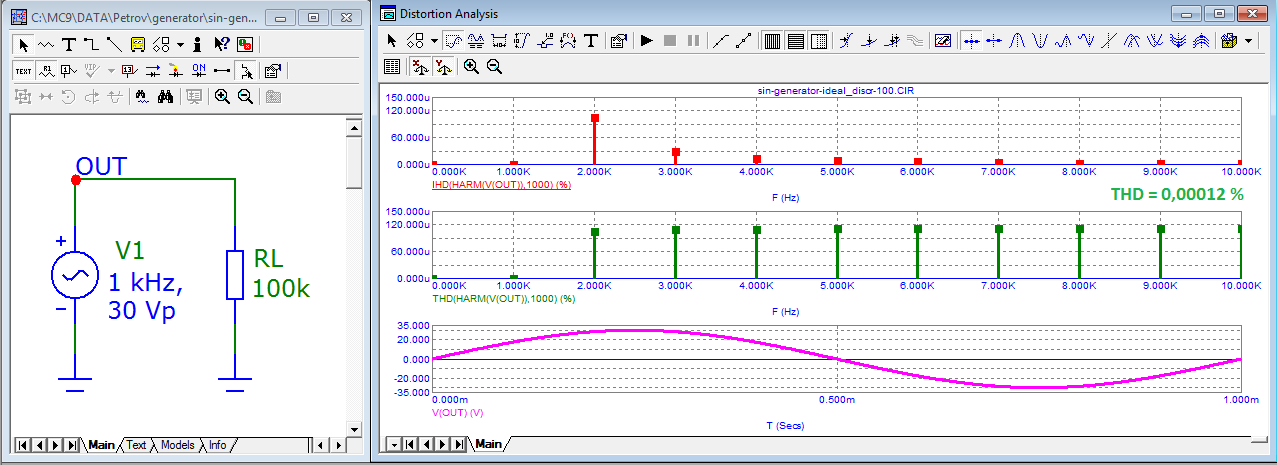The width and height of the screenshot is (1277, 465).
Task: Open Properties in Distortion Analysis toolbar
Action: pyautogui.click(x=618, y=41)
